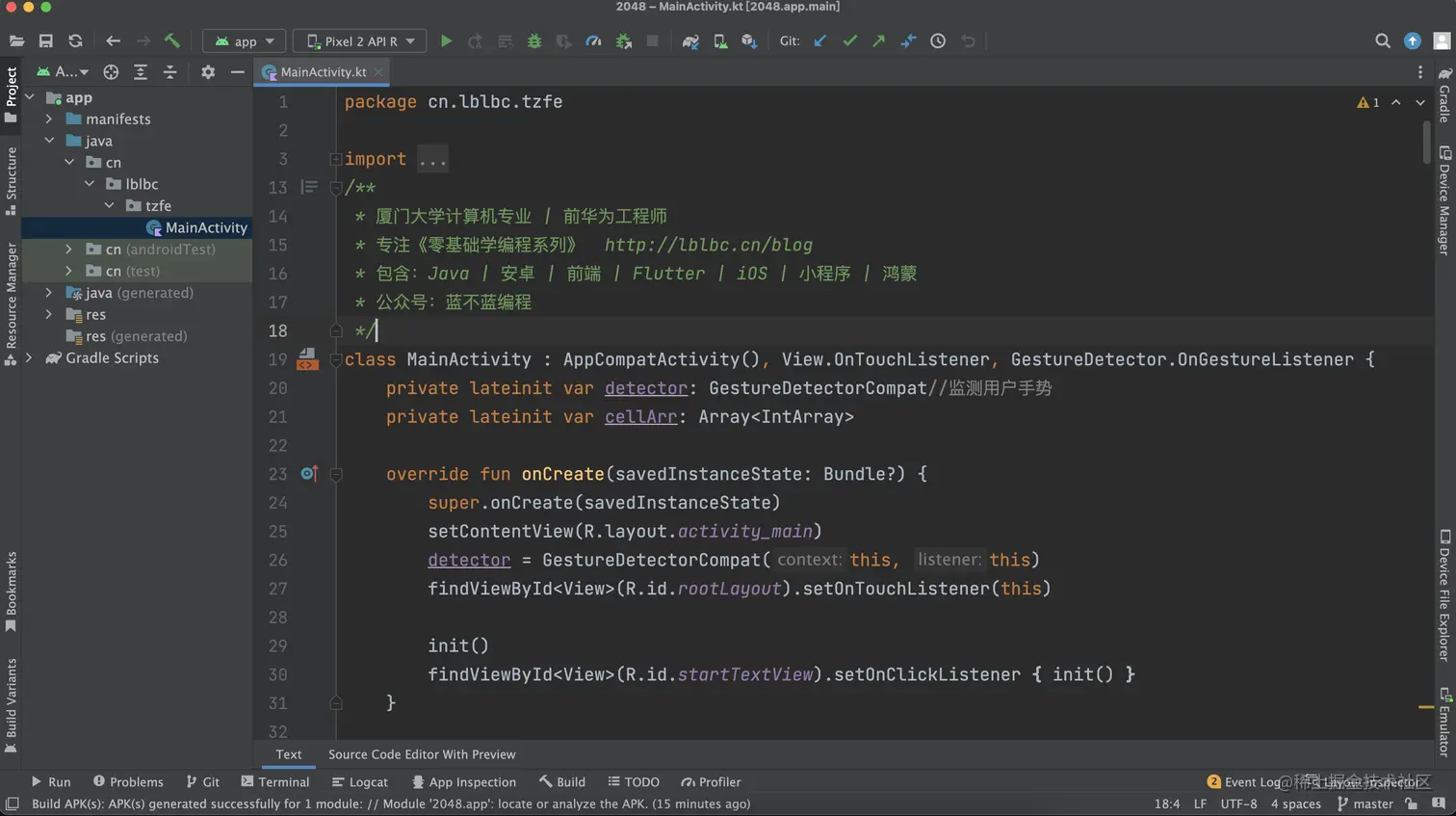This screenshot has width=1456, height=816.
Task: Open the Pixel 2 API R device dropdown
Action: tap(360, 41)
